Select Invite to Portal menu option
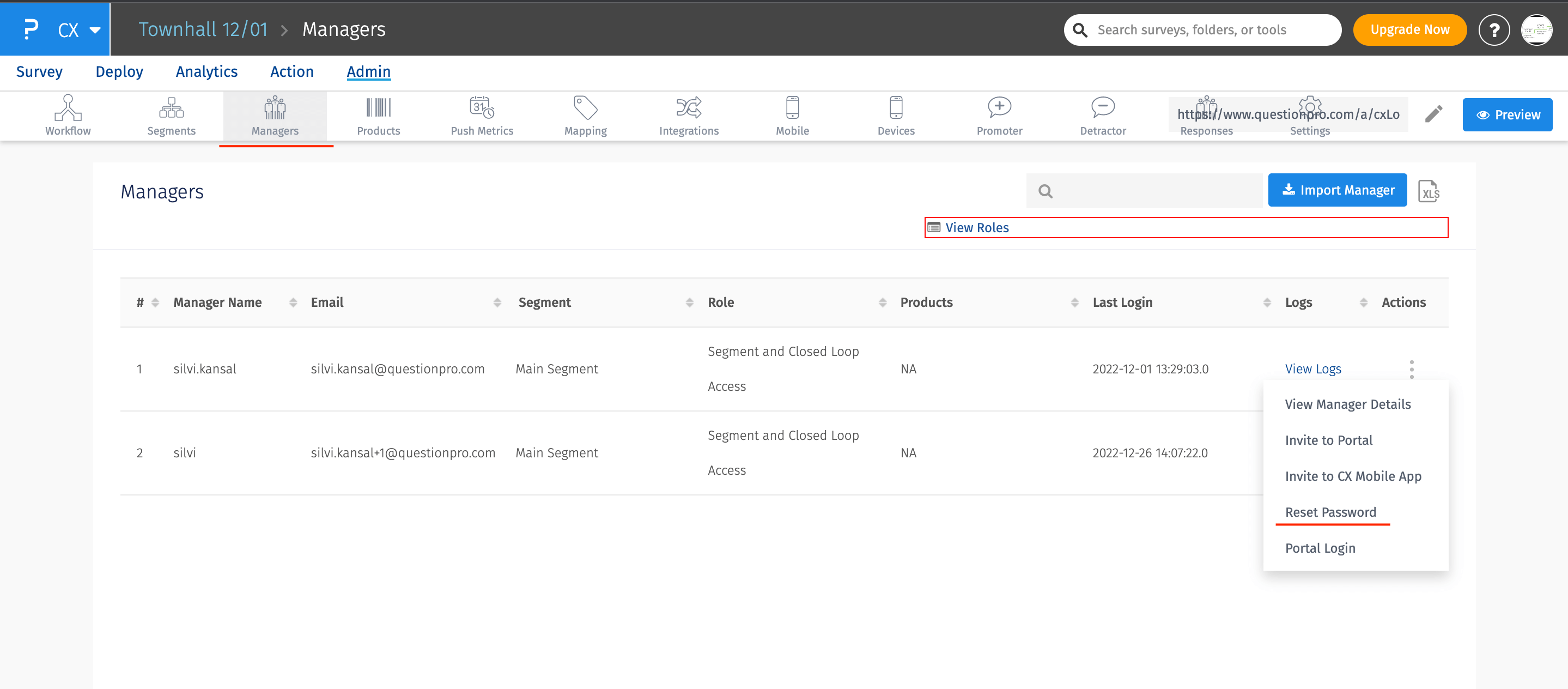Screen dimensions: 1568x689 click(x=1328, y=440)
